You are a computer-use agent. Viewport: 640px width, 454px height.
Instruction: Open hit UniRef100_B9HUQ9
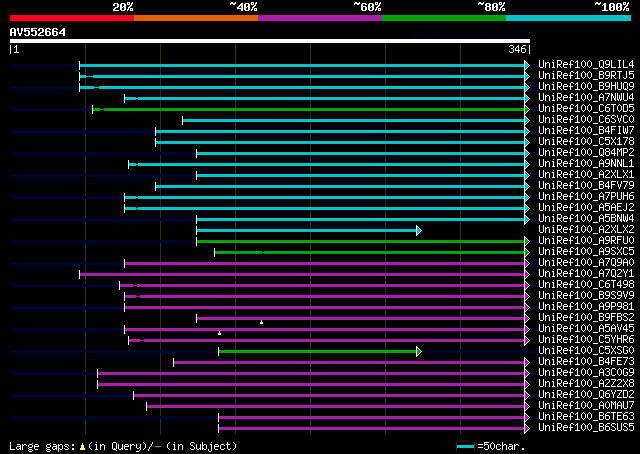click(586, 87)
